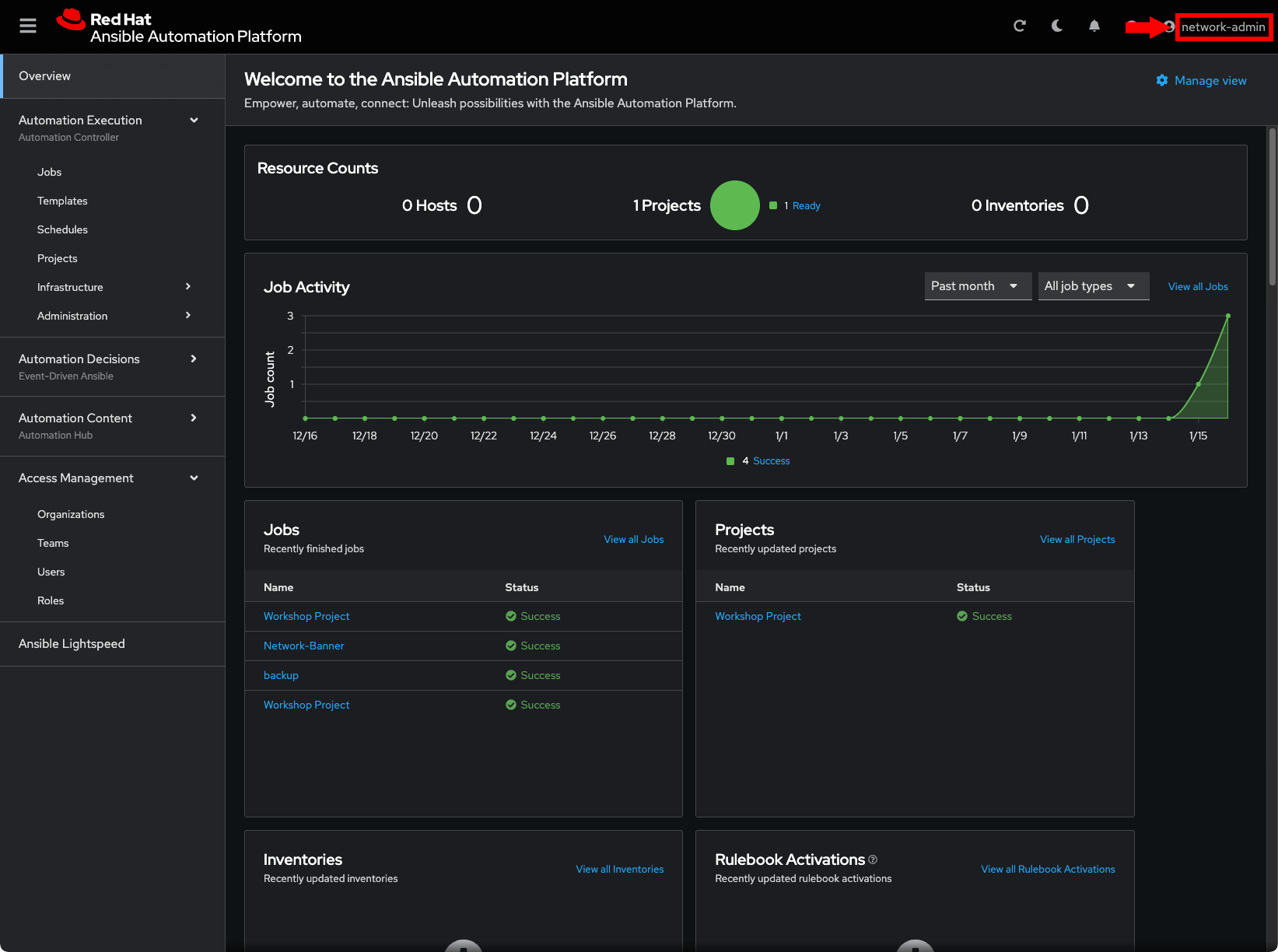Screen dimensions: 1278x952
Task: Click View all Rulebook Activations link
Action: (1048, 869)
